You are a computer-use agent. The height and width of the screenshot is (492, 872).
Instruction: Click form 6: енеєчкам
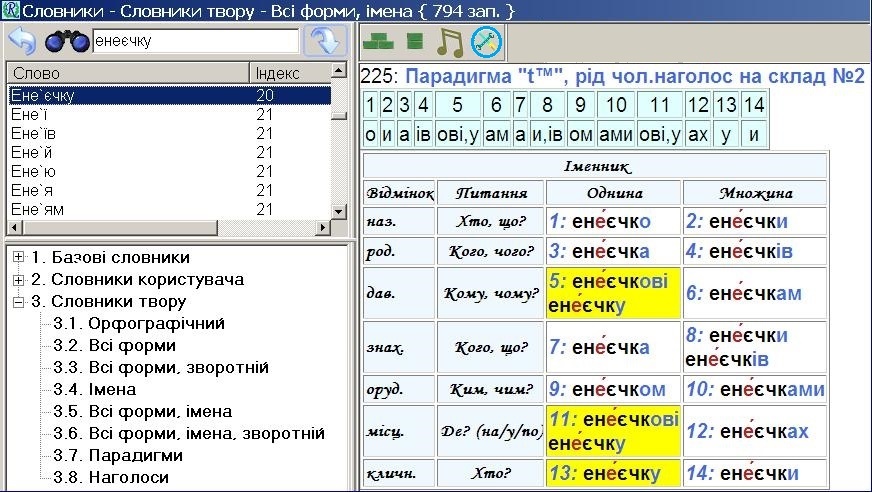click(755, 293)
